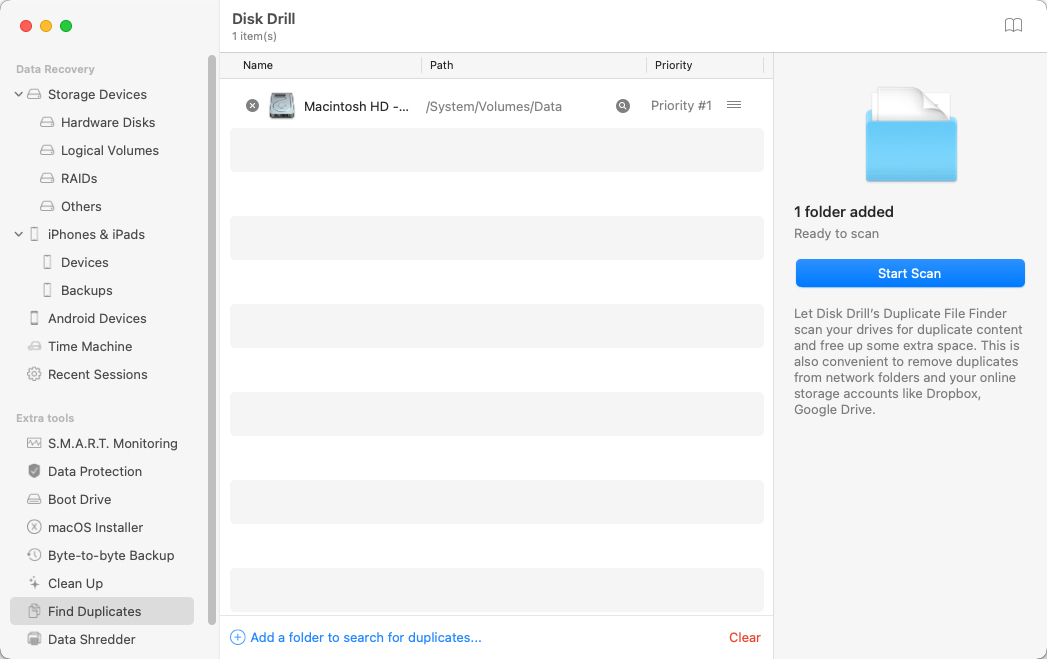This screenshot has height=659, width=1047.
Task: Start the duplicate scan
Action: click(x=909, y=273)
